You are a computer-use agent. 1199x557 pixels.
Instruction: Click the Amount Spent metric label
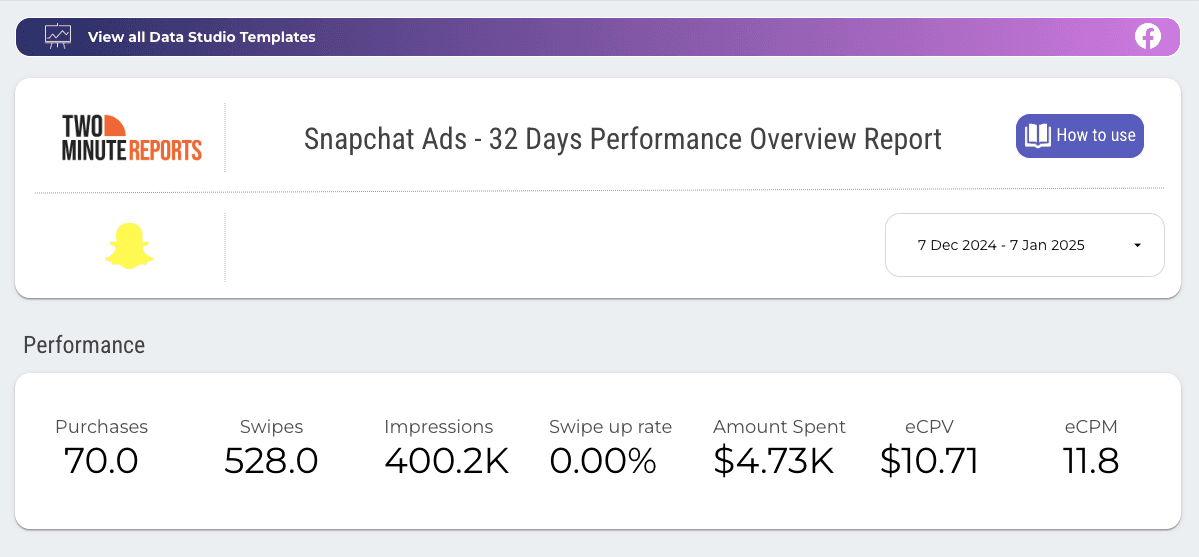tap(779, 427)
